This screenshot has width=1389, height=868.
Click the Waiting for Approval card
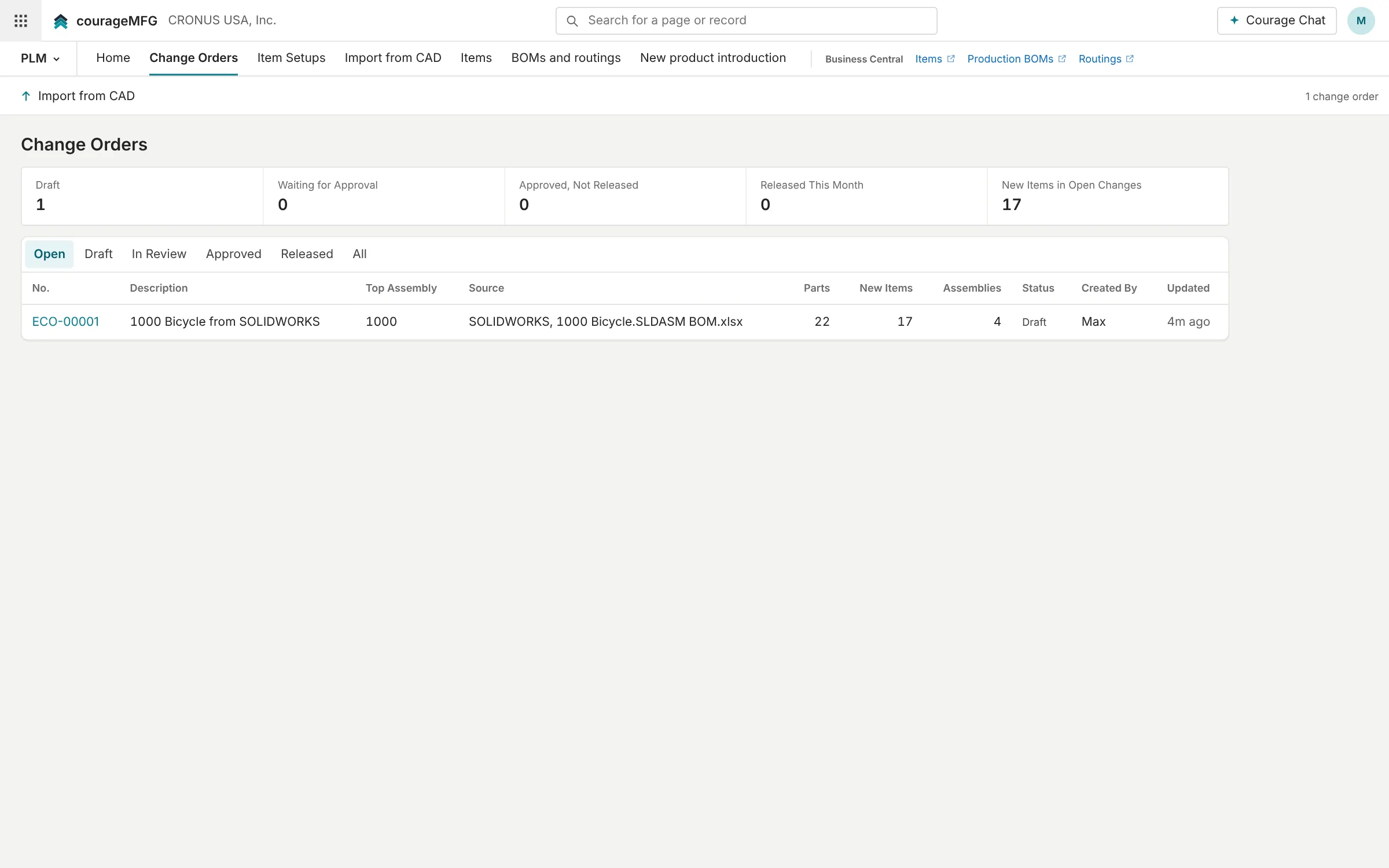[384, 196]
